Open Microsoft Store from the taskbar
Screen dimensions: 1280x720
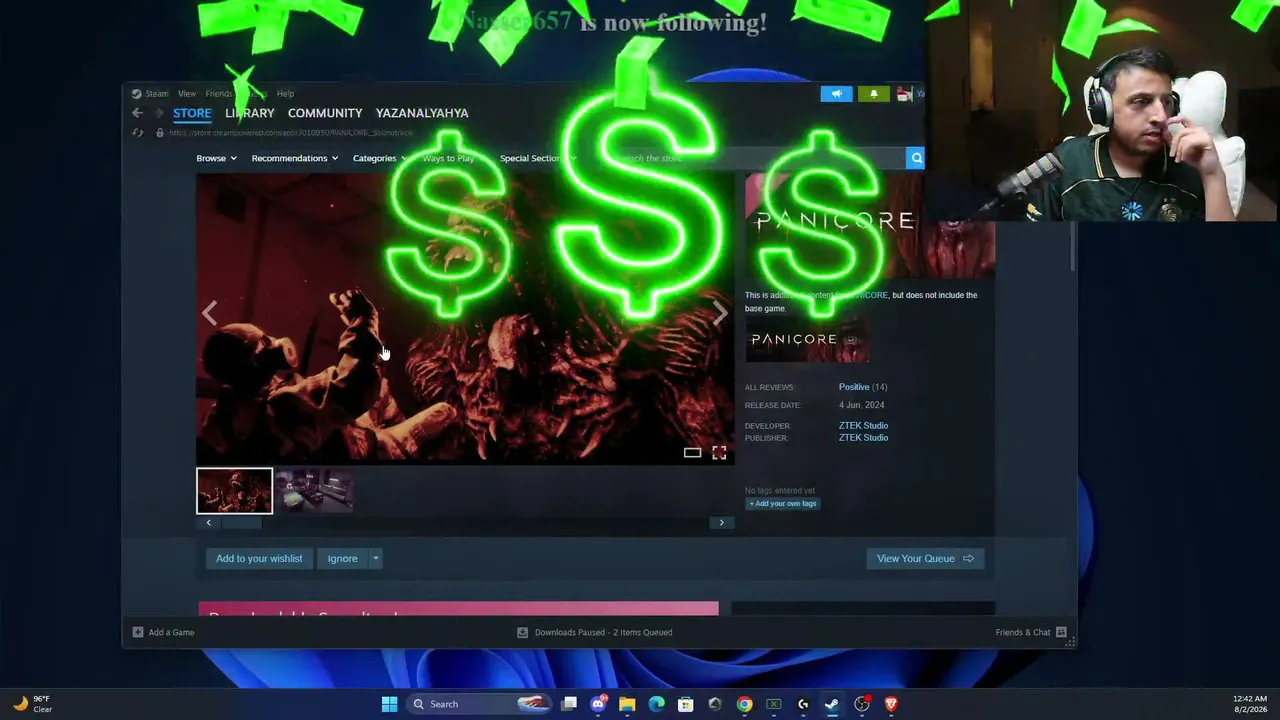(x=685, y=704)
